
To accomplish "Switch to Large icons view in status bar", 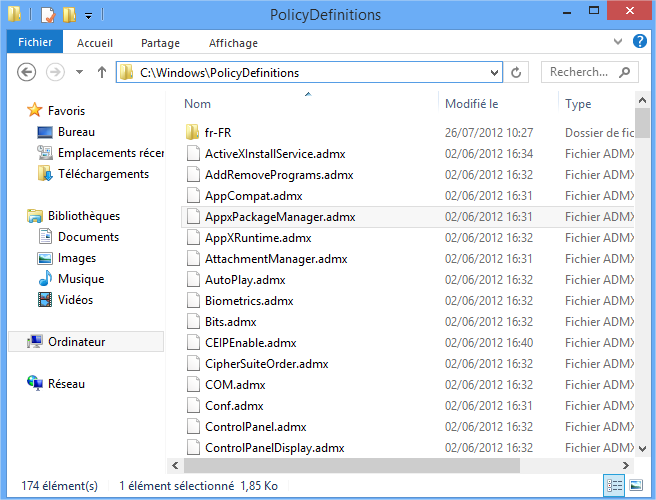I will (x=636, y=486).
